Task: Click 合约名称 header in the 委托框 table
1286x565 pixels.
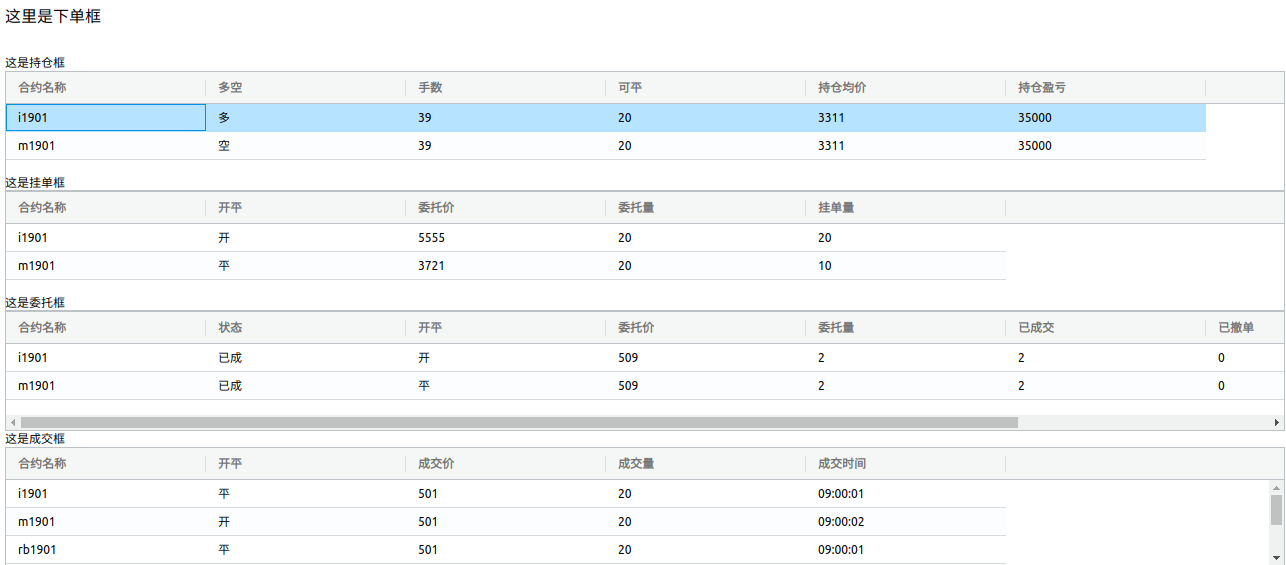Action: click(106, 328)
